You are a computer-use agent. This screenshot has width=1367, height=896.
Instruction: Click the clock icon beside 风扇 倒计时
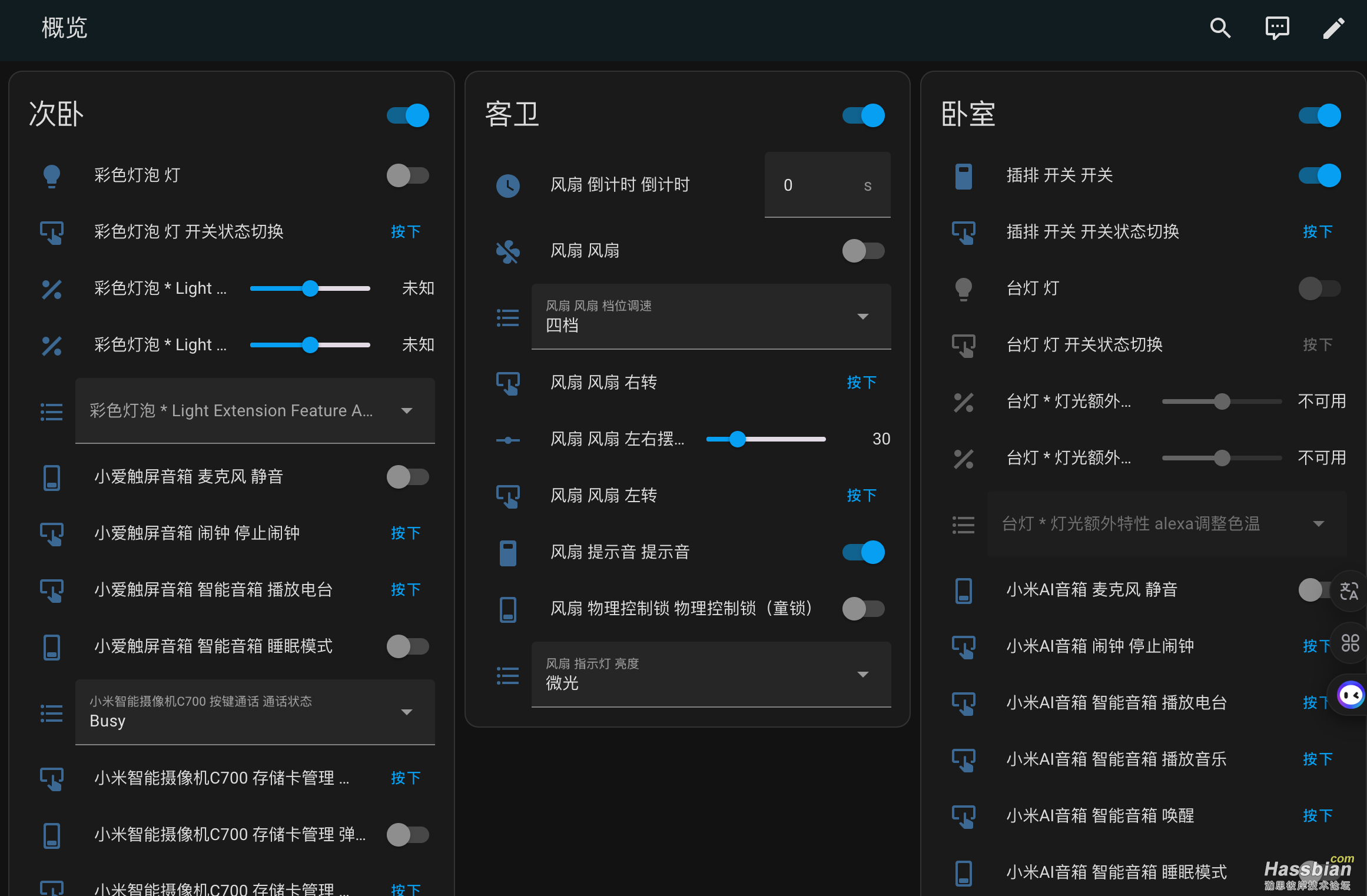point(507,185)
